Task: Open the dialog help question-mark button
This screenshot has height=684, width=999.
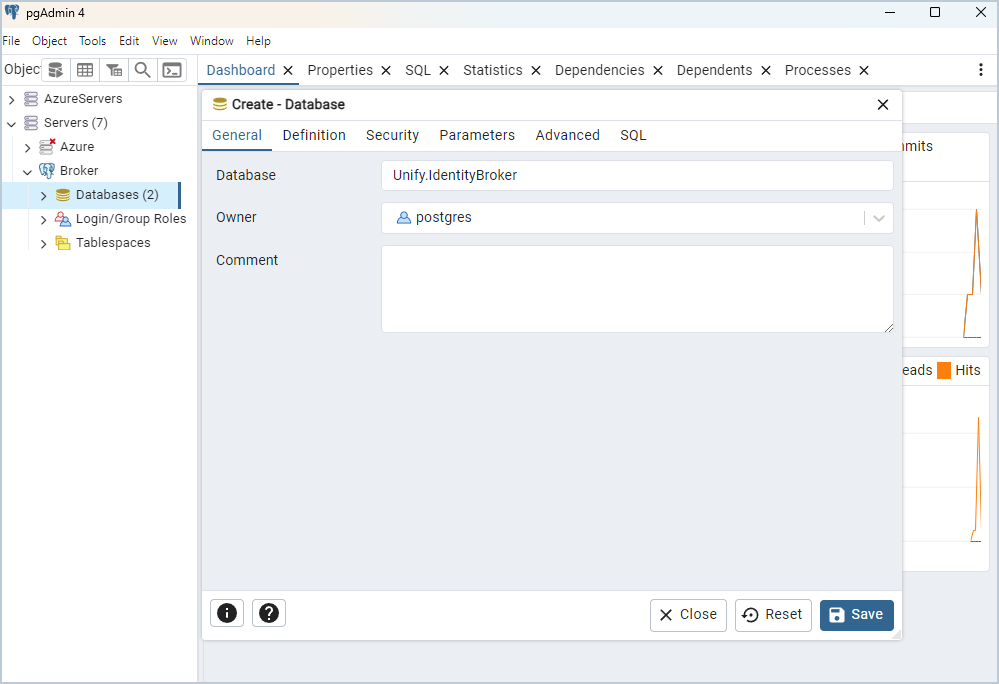Action: 269,613
